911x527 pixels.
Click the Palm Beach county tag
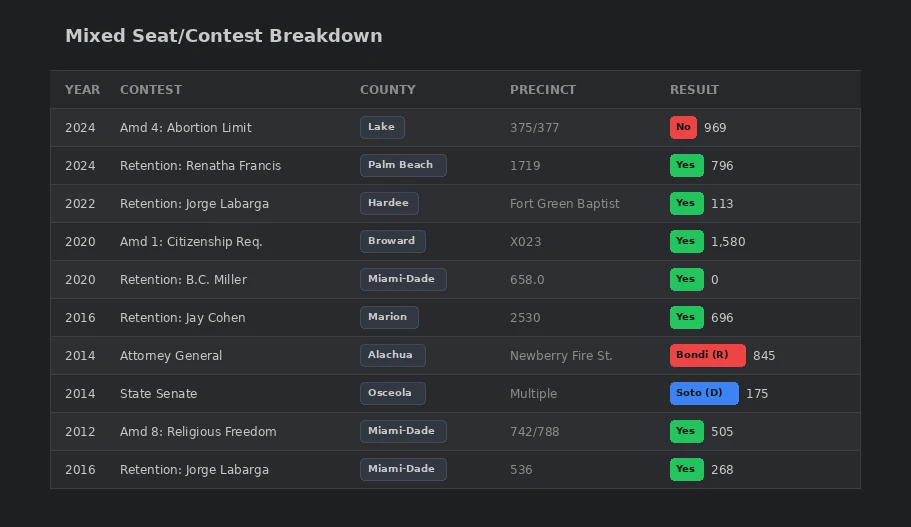pos(402,165)
